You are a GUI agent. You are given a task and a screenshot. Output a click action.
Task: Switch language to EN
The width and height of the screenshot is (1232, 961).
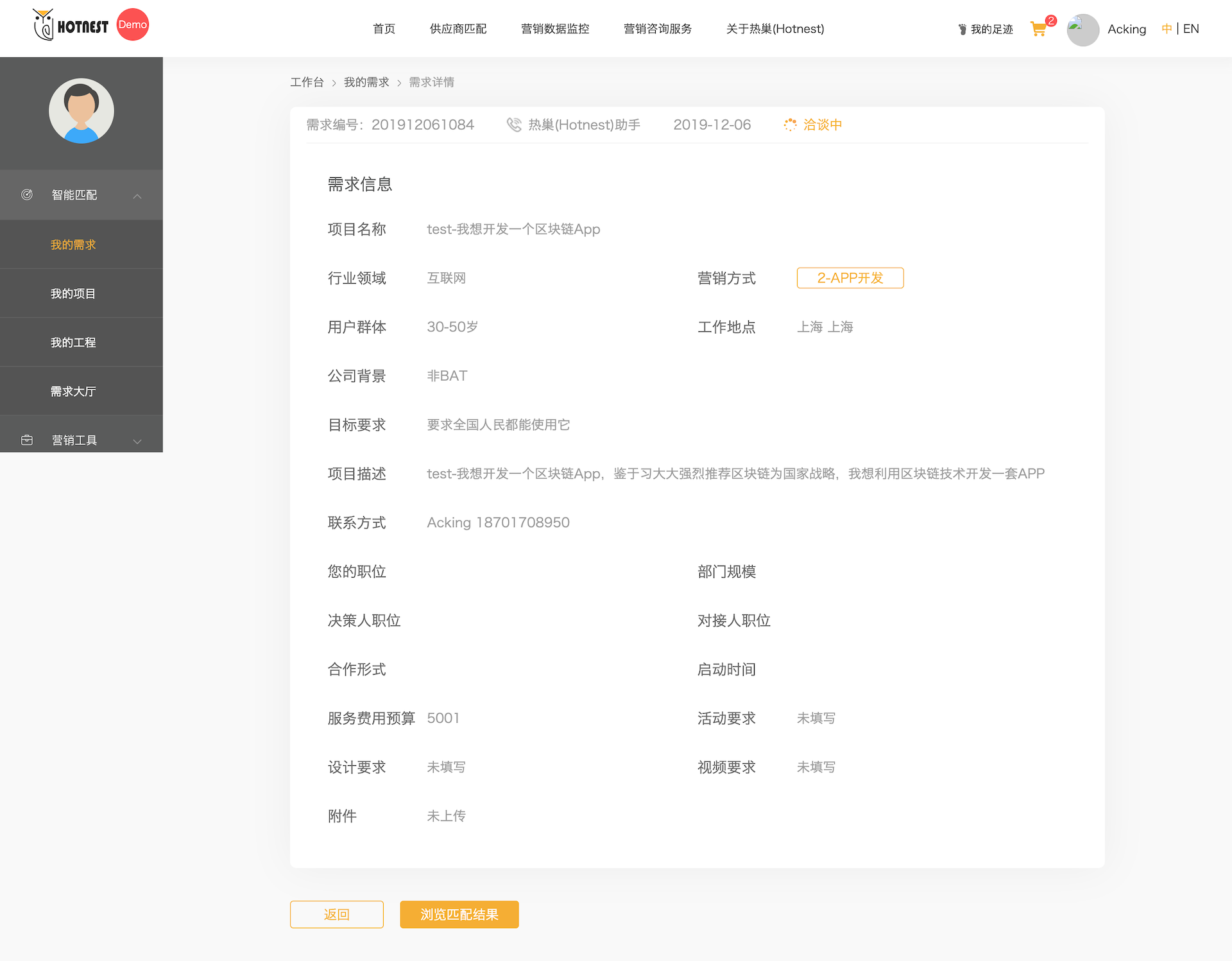[1191, 29]
